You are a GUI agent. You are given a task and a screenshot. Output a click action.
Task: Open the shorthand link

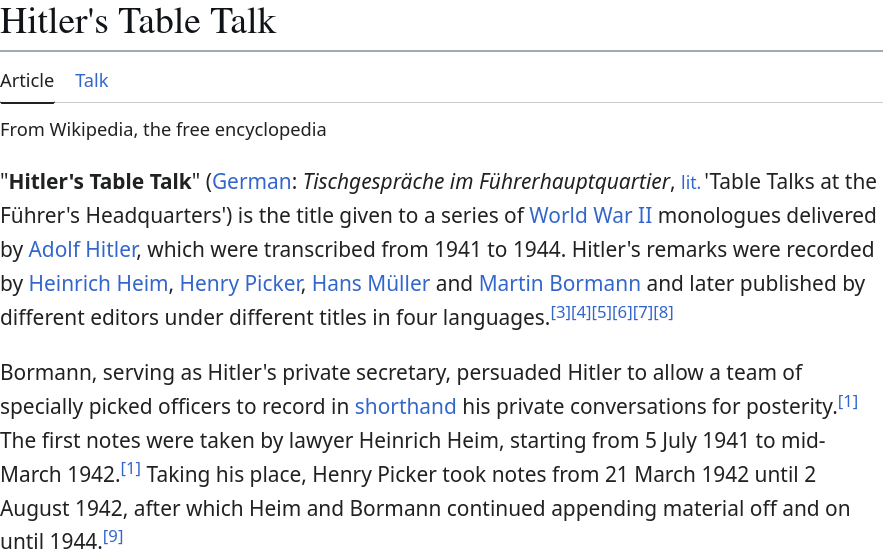(x=405, y=406)
